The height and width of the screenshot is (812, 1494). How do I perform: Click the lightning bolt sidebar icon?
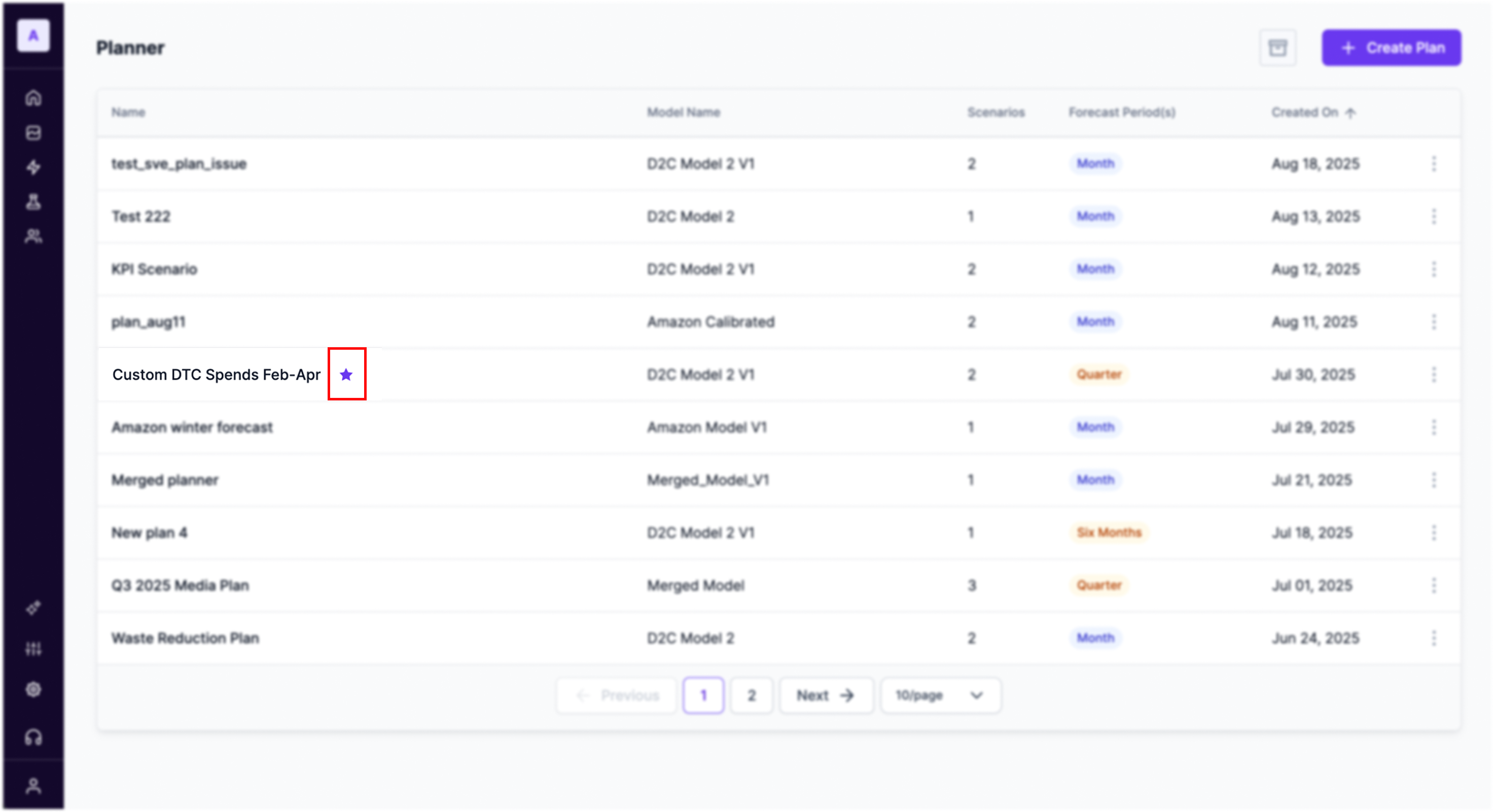coord(33,167)
